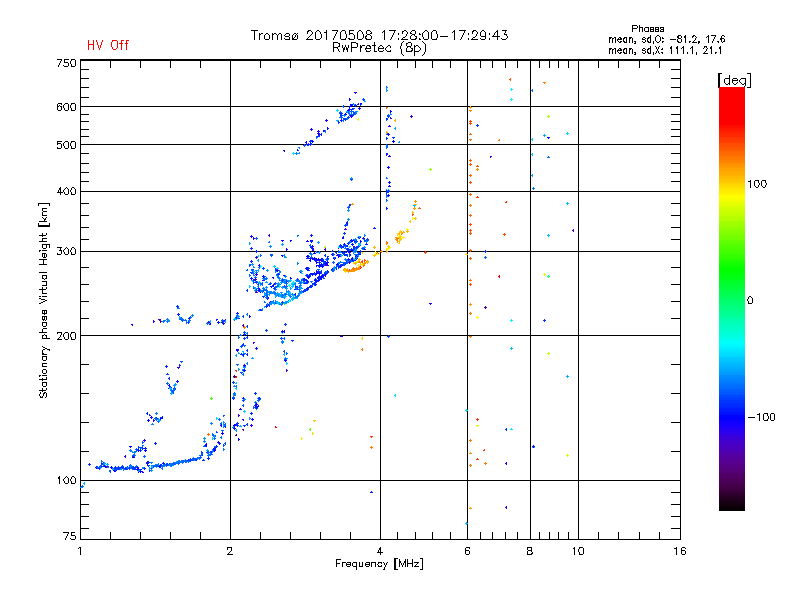Click the x-axis '6' frequency label
The image size is (800, 600).
pos(467,551)
